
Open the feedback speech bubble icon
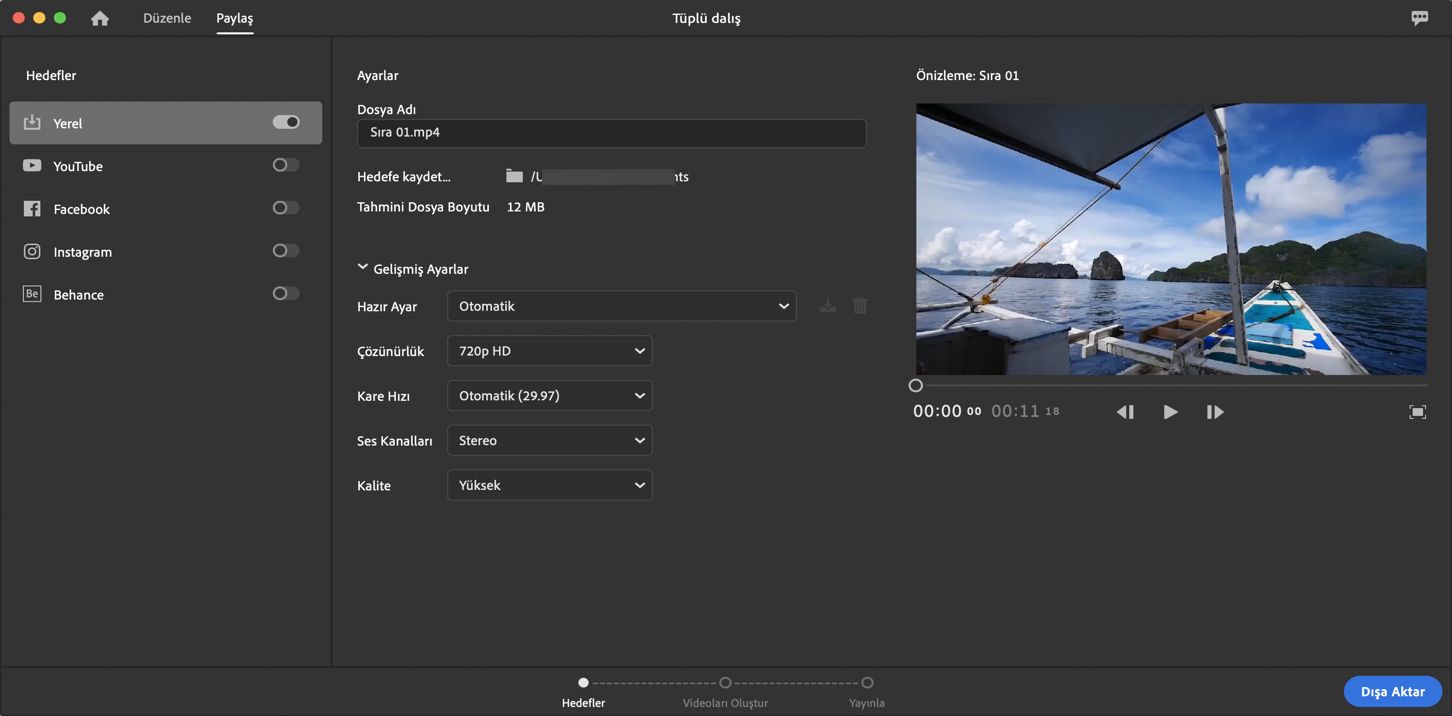pos(1419,18)
